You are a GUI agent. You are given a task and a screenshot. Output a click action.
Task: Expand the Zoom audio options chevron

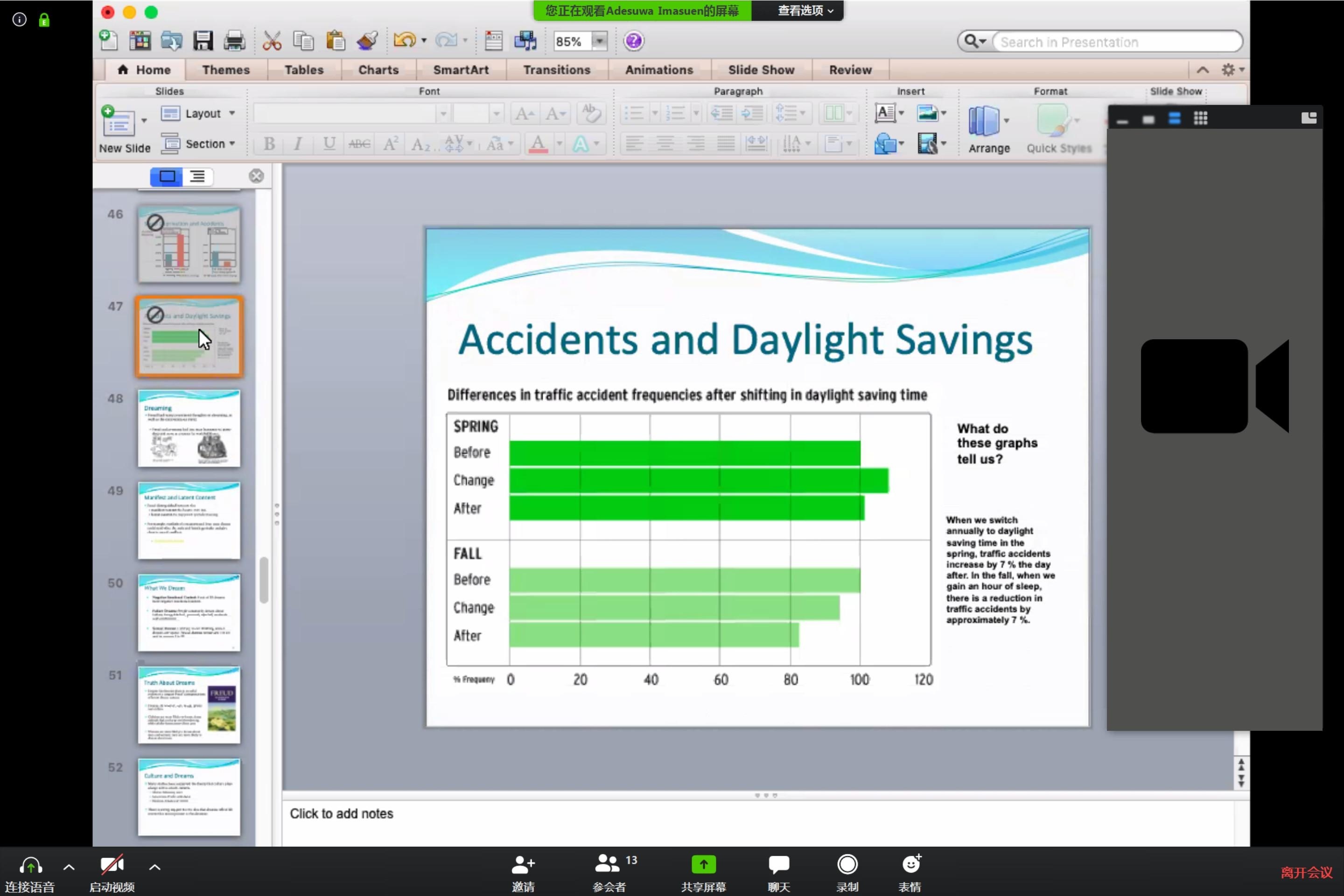(69, 867)
